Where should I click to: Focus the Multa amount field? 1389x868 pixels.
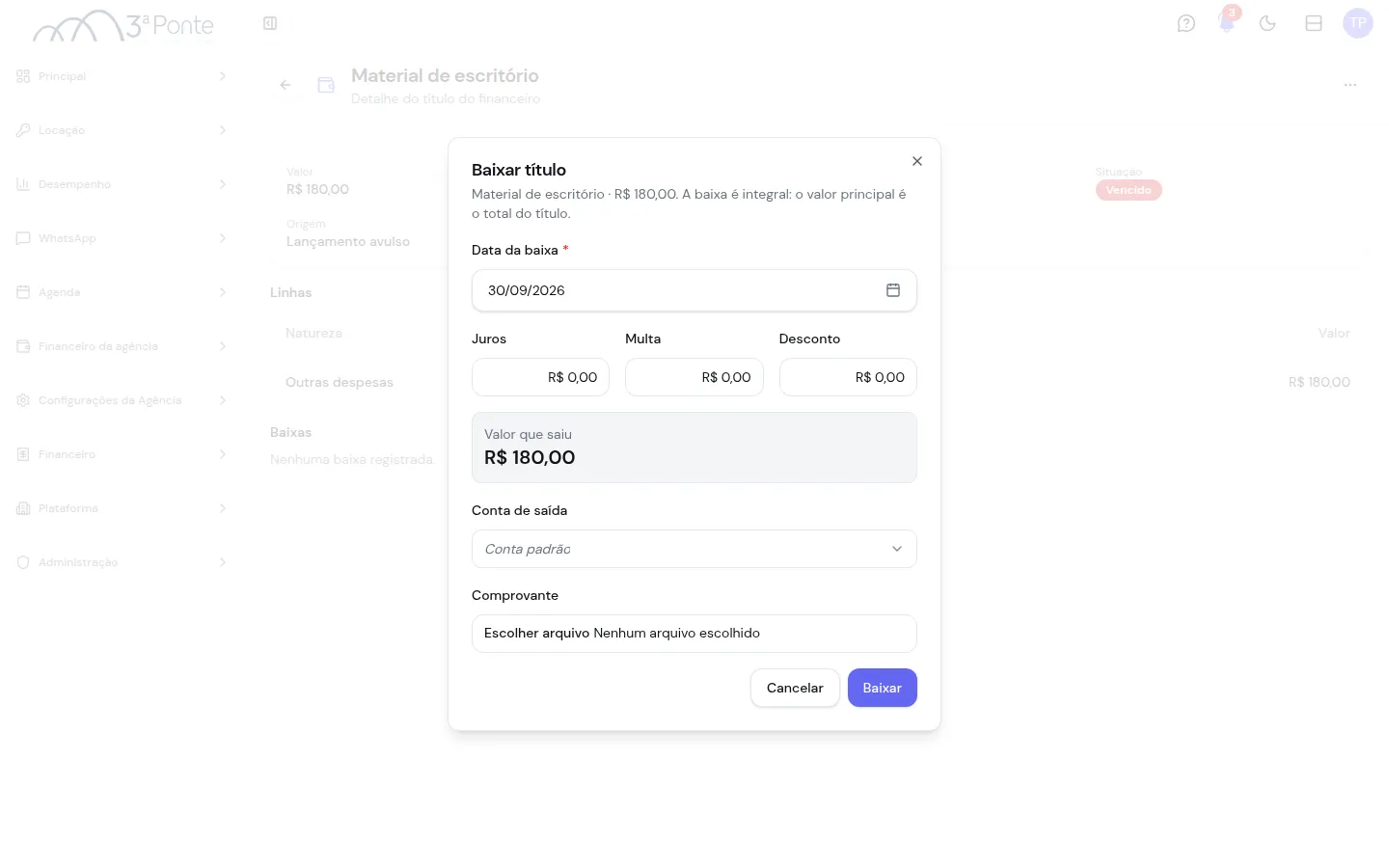coord(694,377)
